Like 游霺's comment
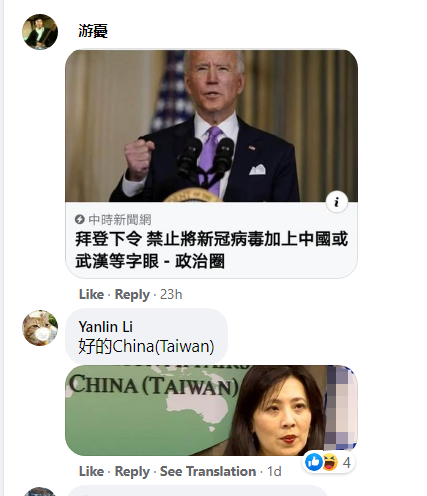This screenshot has width=427, height=496. pos(91,294)
